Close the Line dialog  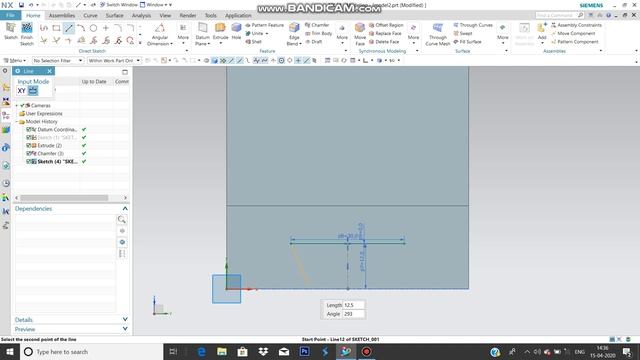coord(49,71)
